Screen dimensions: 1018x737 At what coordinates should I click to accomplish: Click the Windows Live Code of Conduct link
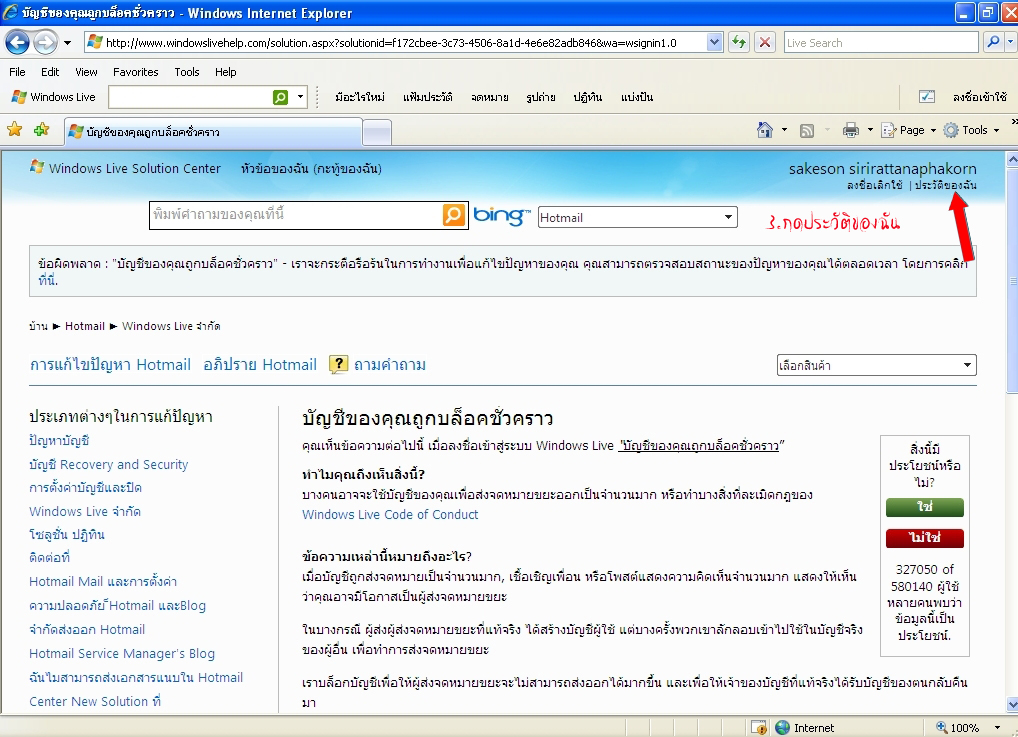pos(390,514)
